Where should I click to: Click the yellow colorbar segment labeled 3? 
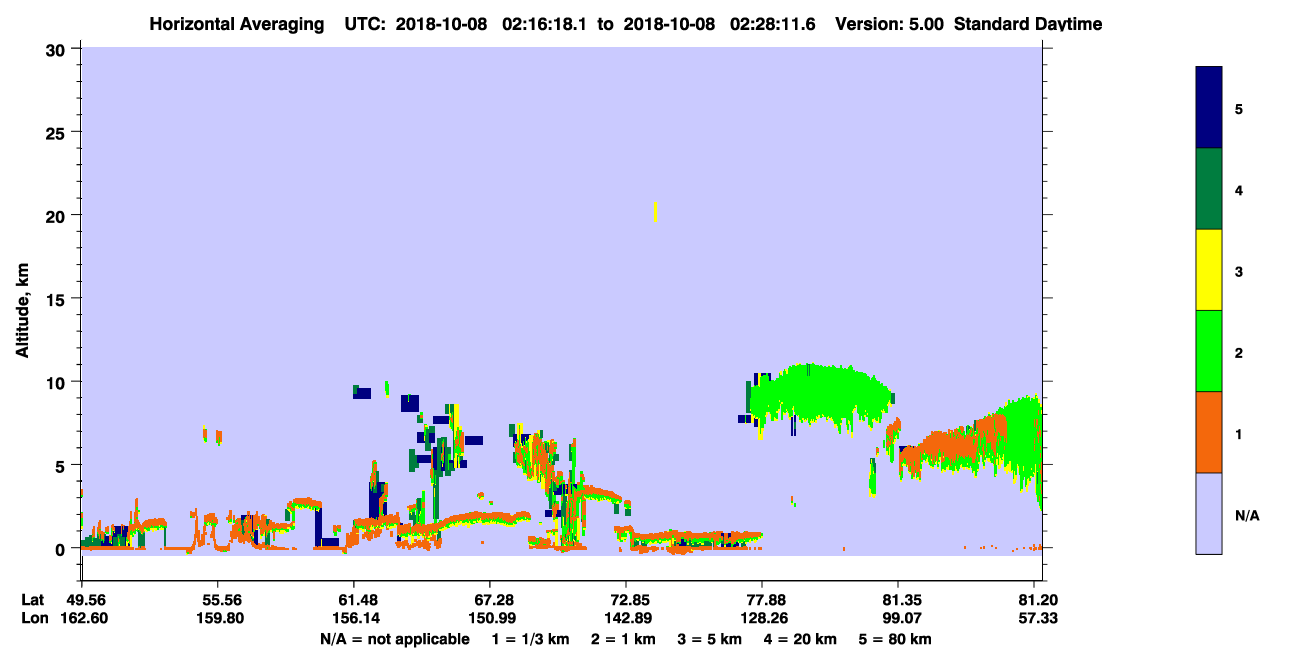tap(1209, 270)
